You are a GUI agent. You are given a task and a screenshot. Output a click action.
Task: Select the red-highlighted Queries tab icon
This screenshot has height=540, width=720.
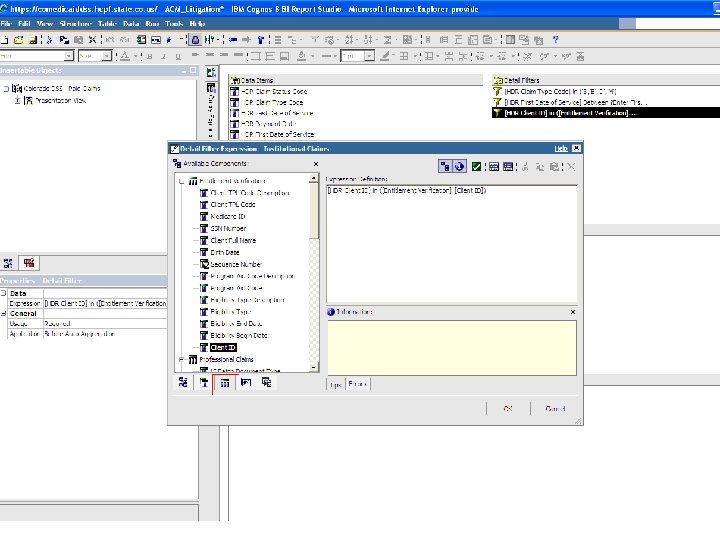pos(225,383)
